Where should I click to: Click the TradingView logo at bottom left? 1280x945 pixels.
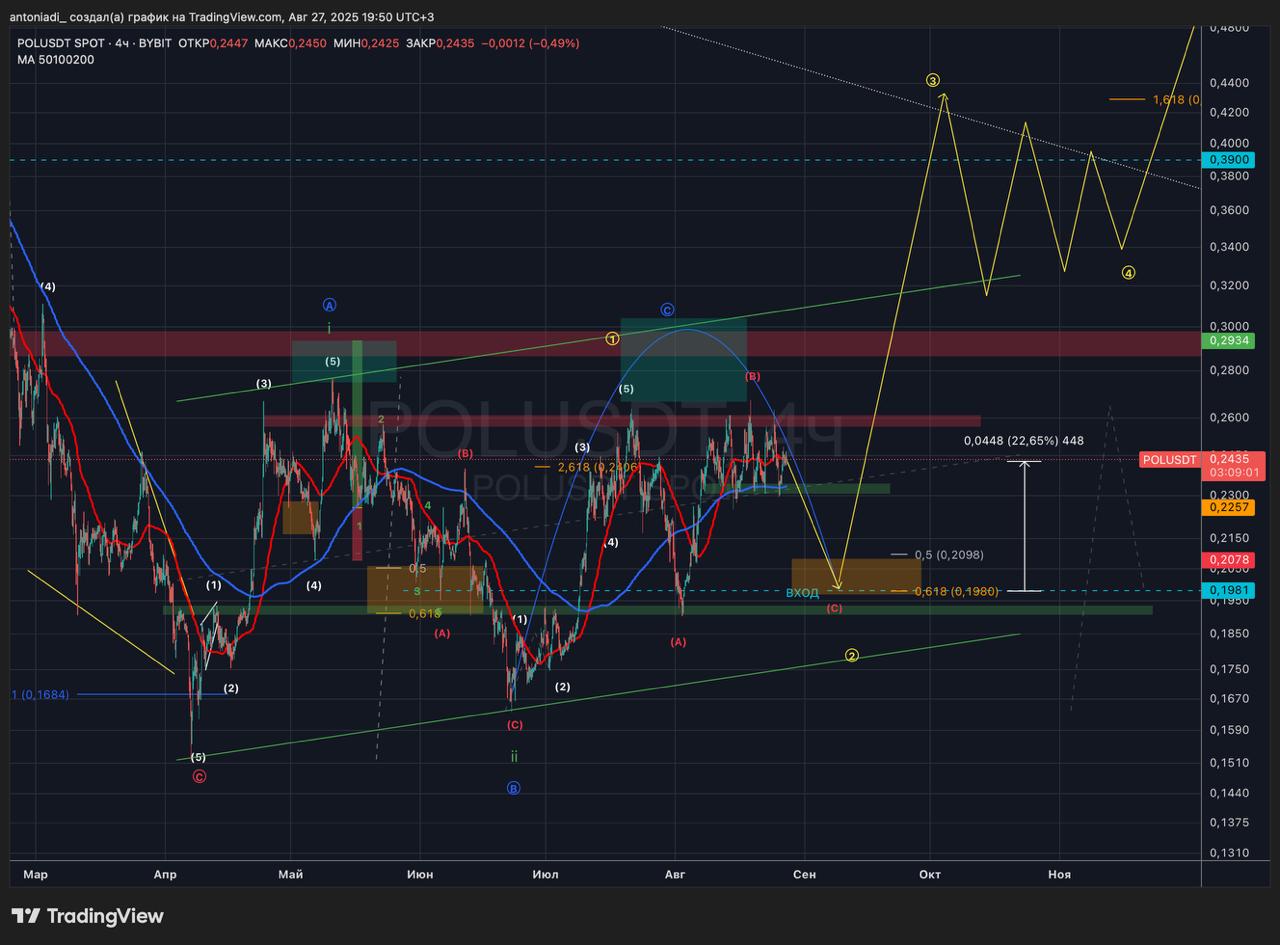(x=87, y=916)
